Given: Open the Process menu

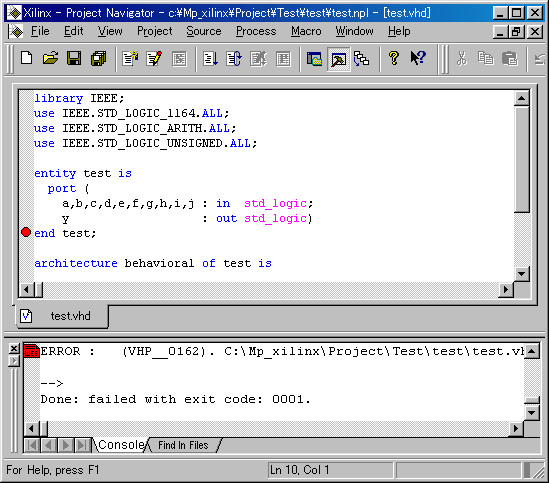Looking at the screenshot, I should click(256, 31).
